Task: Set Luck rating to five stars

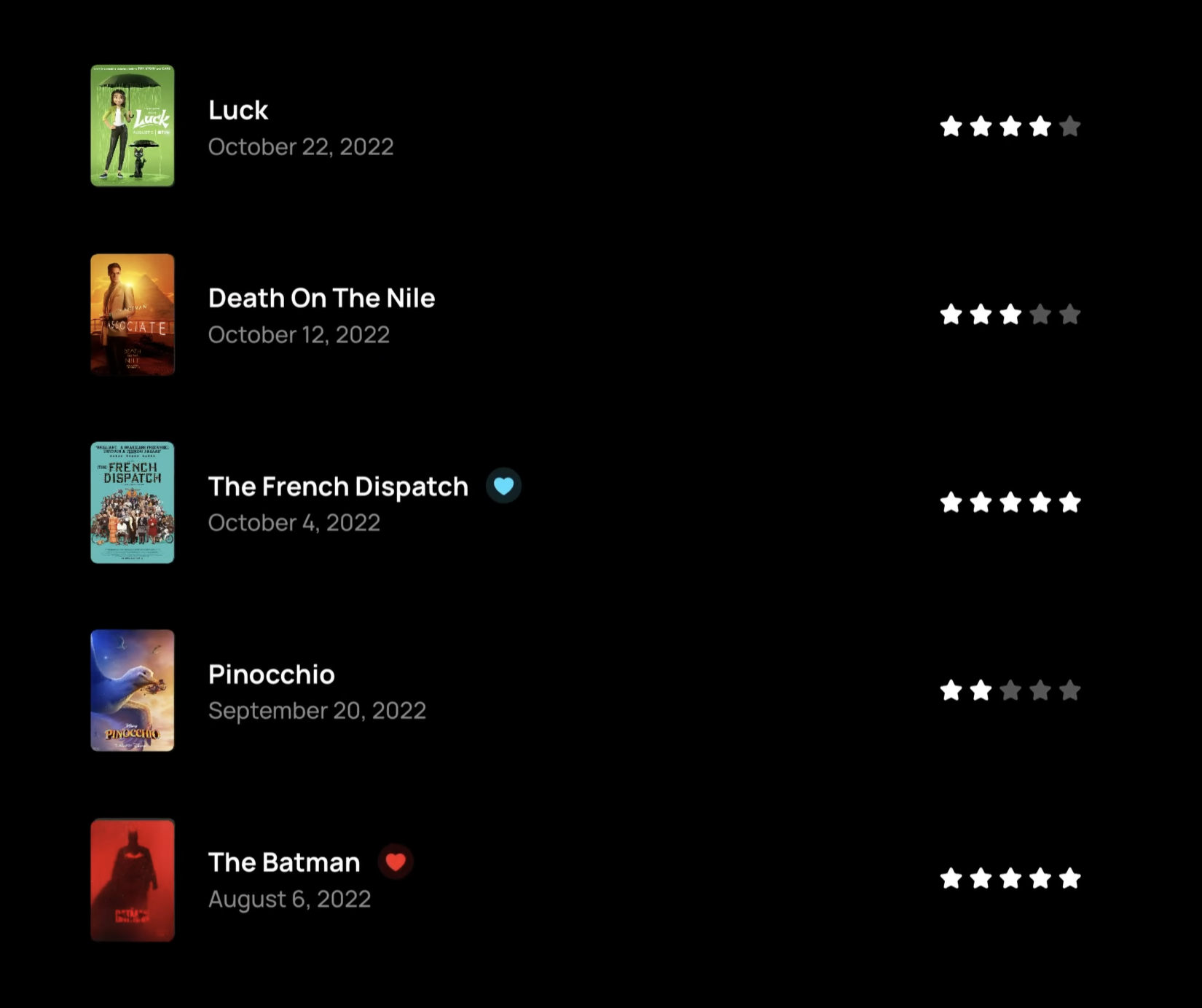Action: pos(1069,127)
